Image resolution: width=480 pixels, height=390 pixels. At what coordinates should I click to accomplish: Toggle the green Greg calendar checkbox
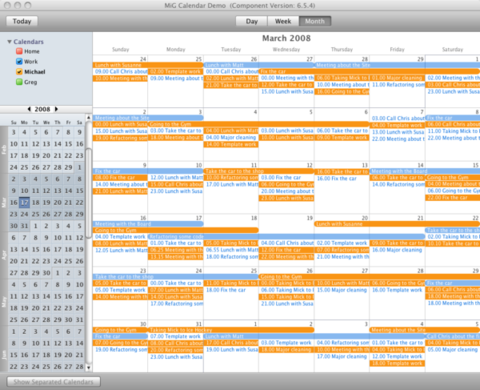pos(19,82)
